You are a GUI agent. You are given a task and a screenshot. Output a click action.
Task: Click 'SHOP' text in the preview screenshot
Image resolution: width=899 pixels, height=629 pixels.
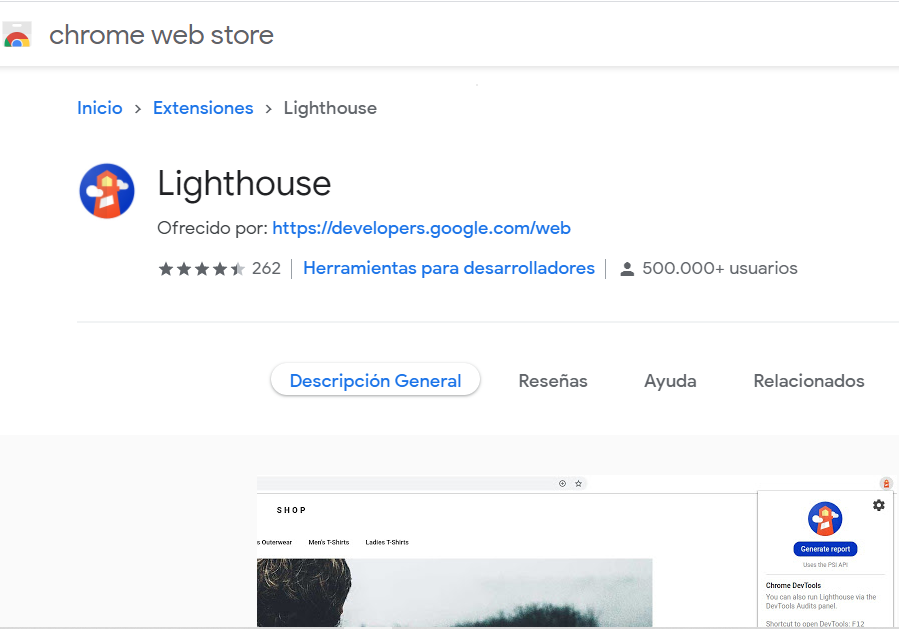[x=291, y=510]
